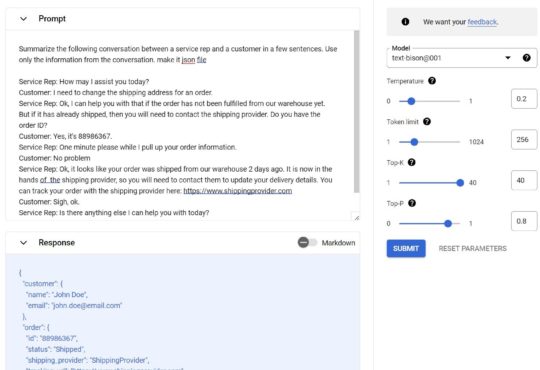Screen dimensions: 540x370
Task: Click the prompt text area scrollbar
Action: 356,112
